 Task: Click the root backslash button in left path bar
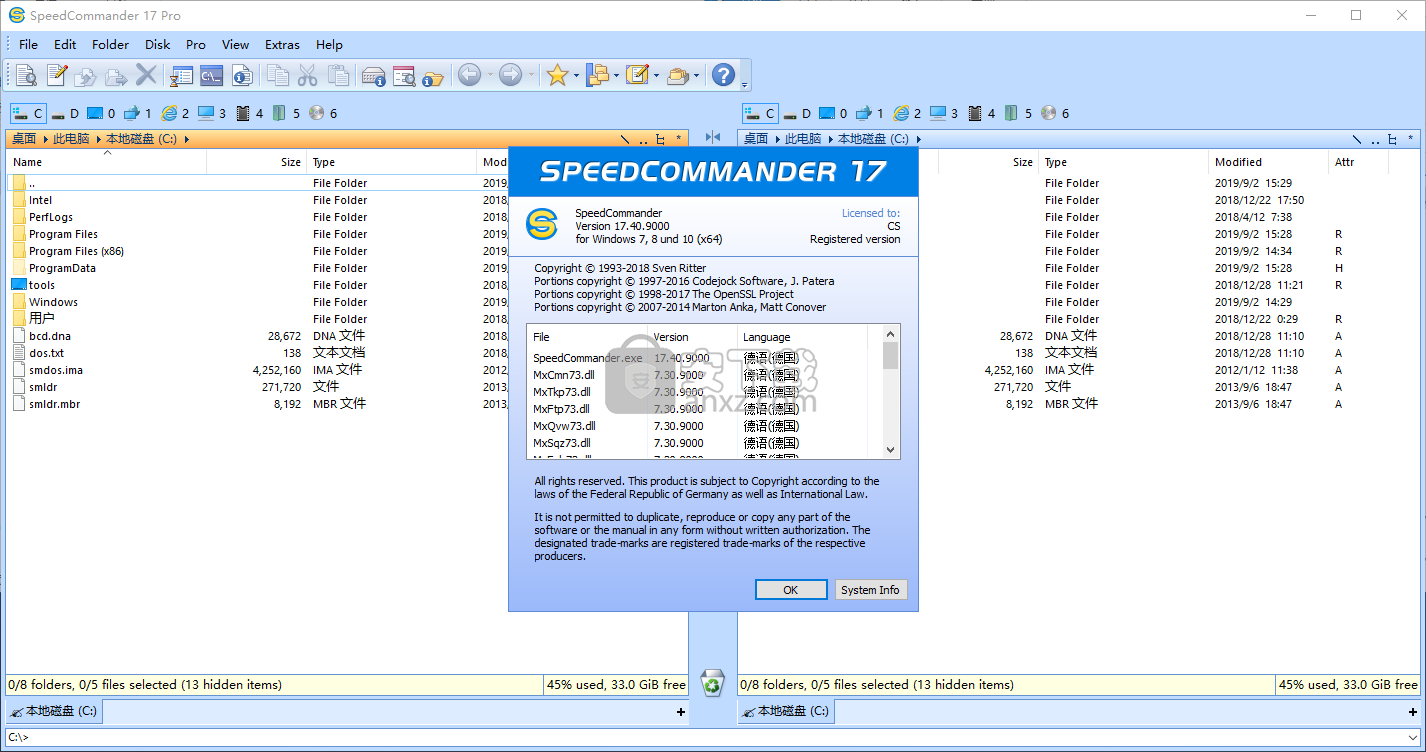(625, 139)
